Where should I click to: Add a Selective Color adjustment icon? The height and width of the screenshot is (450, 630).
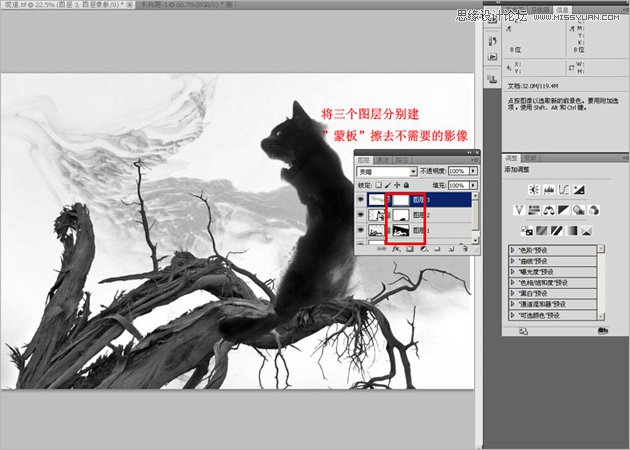pos(586,231)
